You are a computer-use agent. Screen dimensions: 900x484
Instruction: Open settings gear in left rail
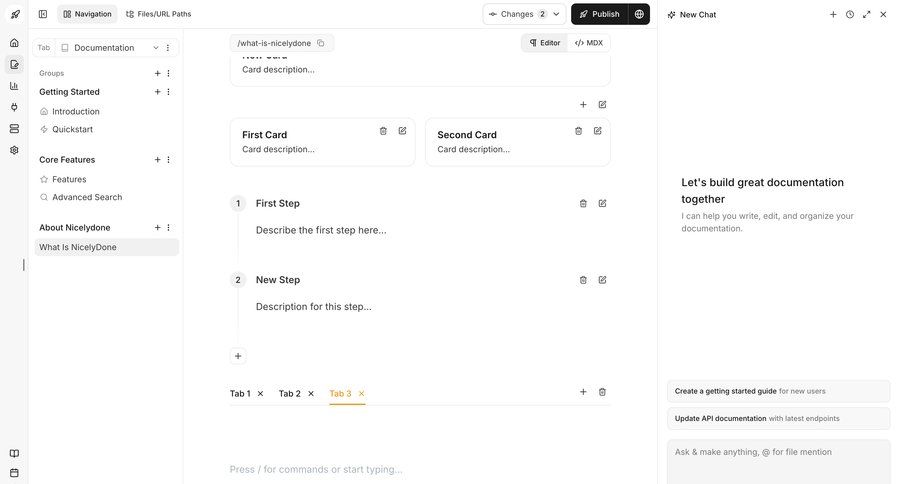point(14,150)
